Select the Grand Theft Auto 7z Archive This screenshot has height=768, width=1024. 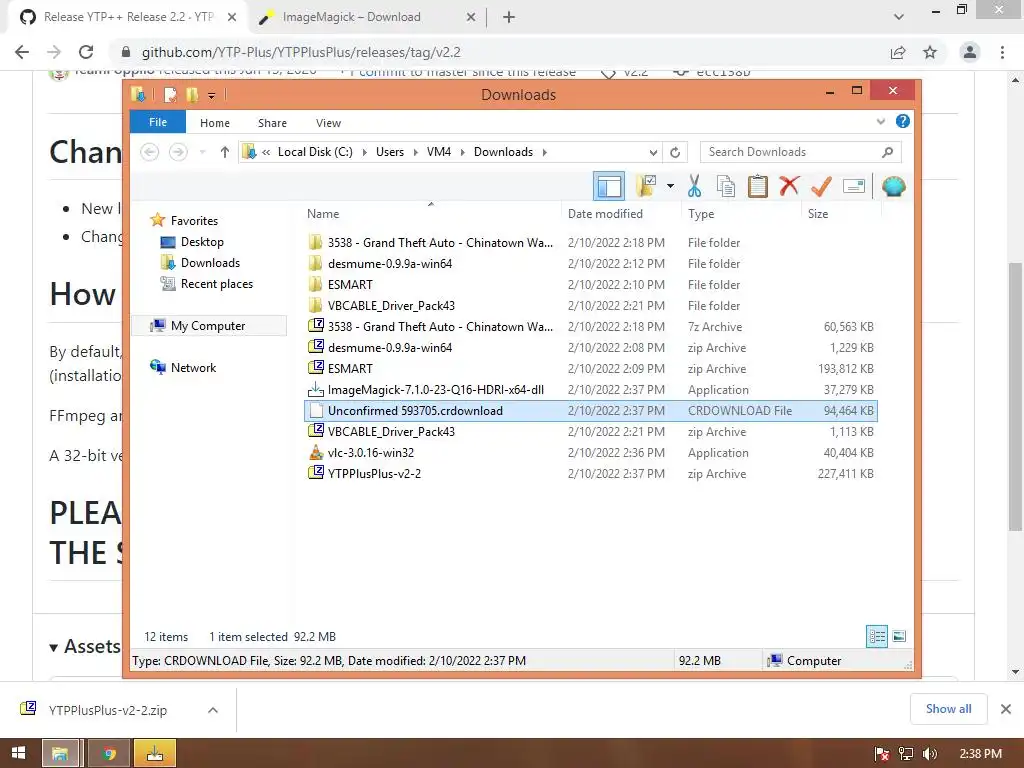(x=590, y=327)
